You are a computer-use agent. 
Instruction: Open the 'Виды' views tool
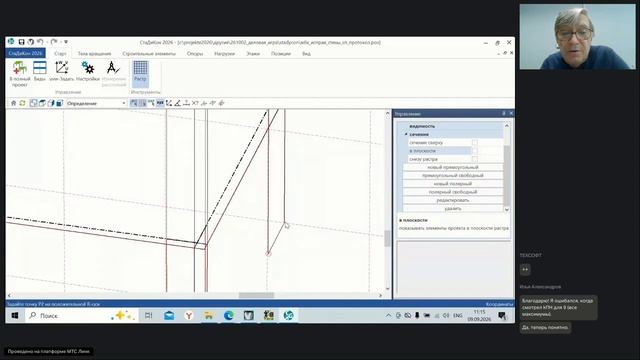click(x=40, y=71)
